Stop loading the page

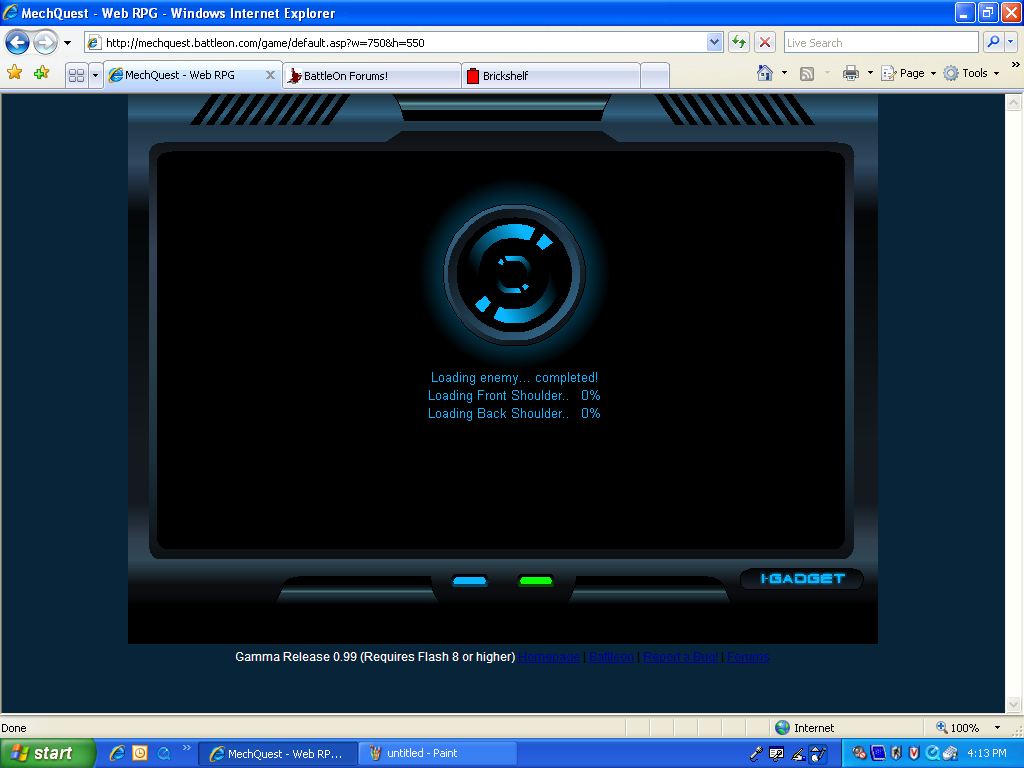(x=763, y=42)
